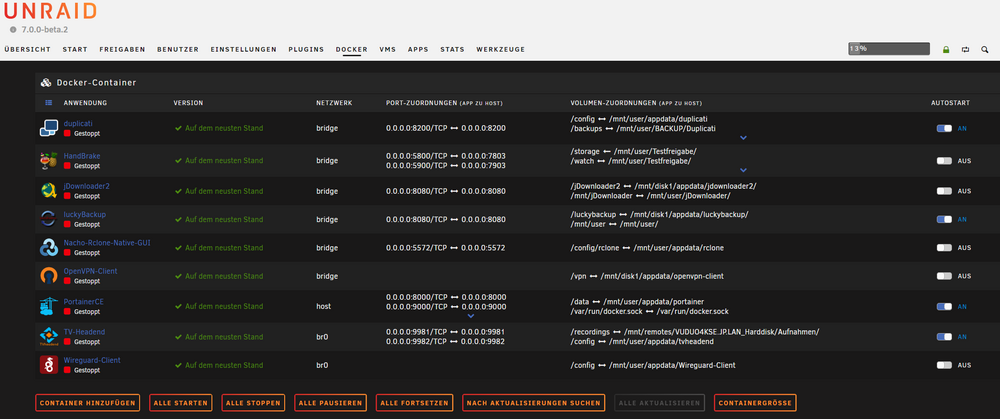Toggle autostart for PortainerCE
This screenshot has height=419, width=1000.
(944, 306)
